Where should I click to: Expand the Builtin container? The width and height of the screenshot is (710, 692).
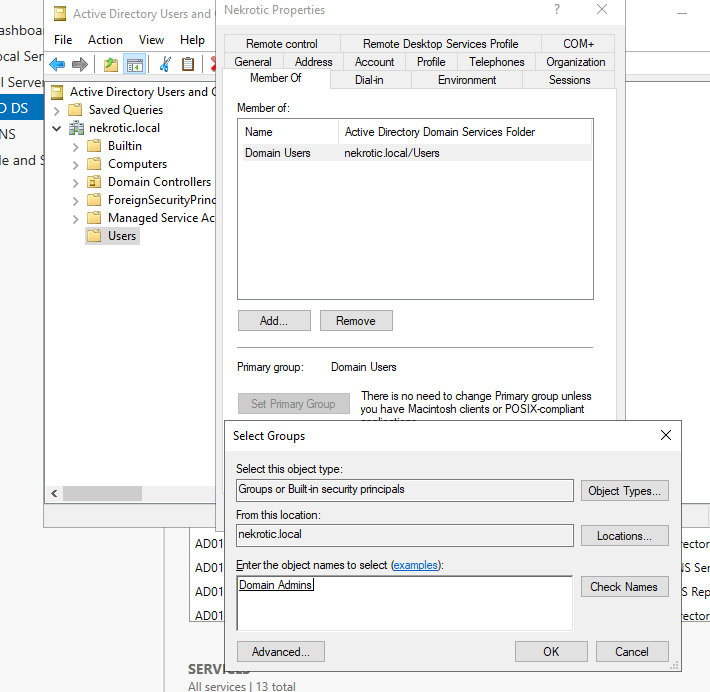pos(75,147)
